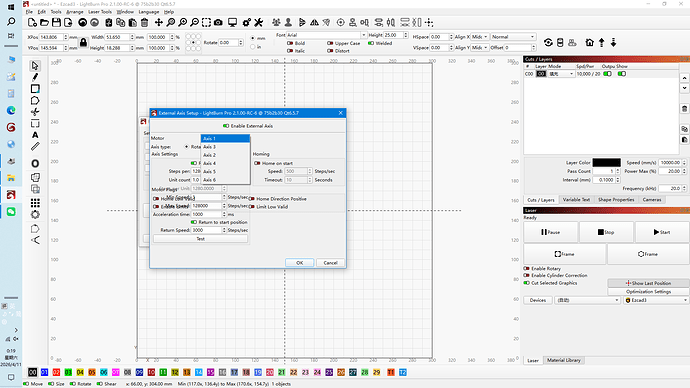The image size is (690, 388).
Task: Select the Text tool labeled A
Action: 35,135
